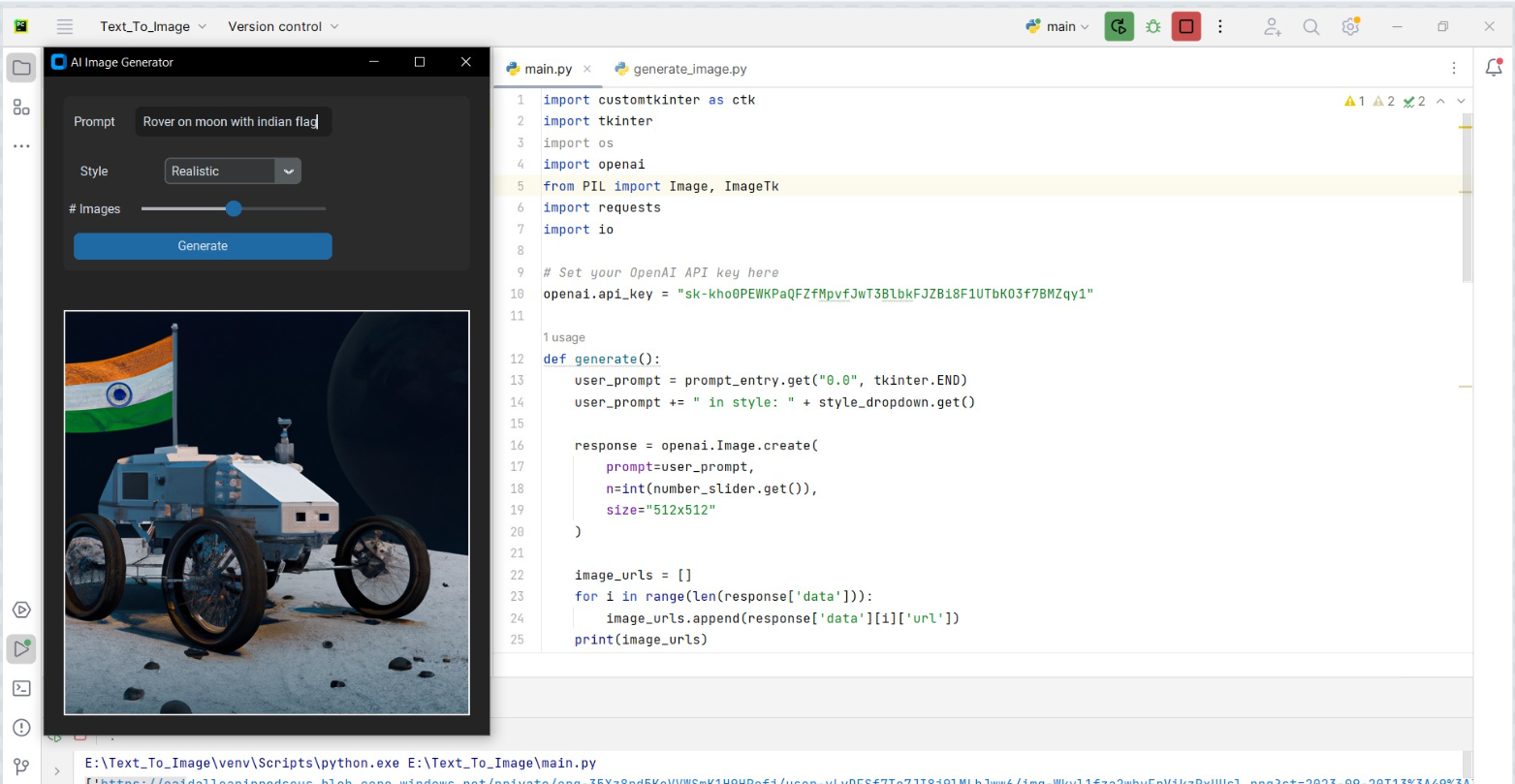The height and width of the screenshot is (784, 1515).
Task: Open the Search Everywhere magnifier
Action: point(1310,27)
